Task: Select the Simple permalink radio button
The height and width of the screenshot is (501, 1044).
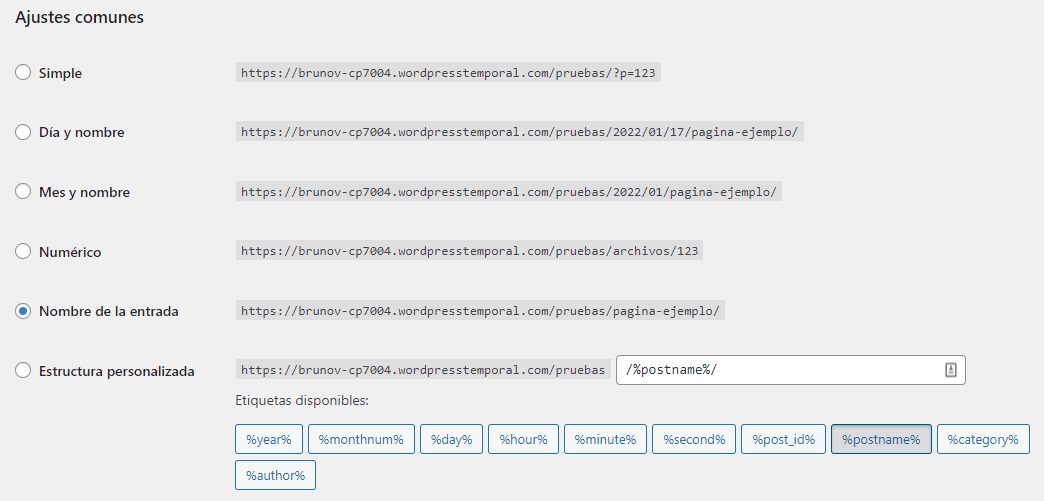Action: click(x=23, y=73)
